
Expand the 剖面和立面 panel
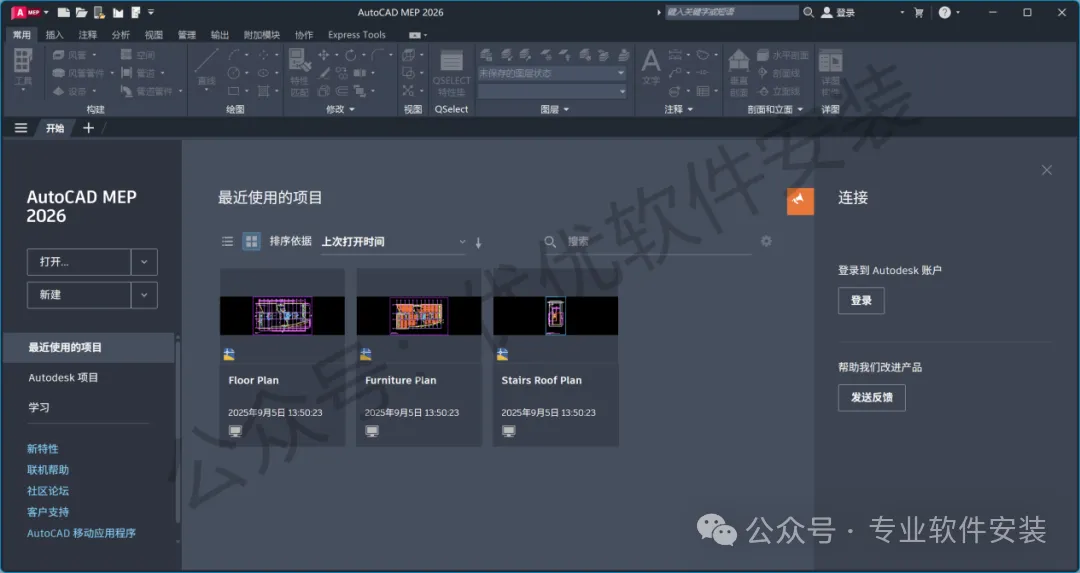[775, 110]
